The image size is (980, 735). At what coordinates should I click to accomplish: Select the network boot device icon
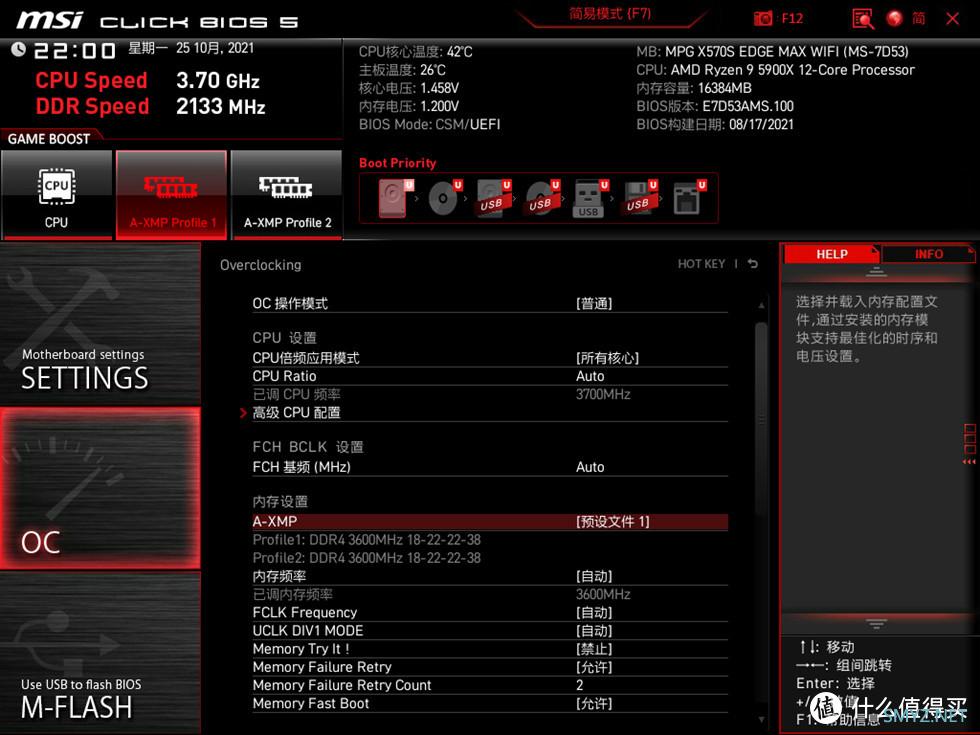pyautogui.click(x=689, y=198)
